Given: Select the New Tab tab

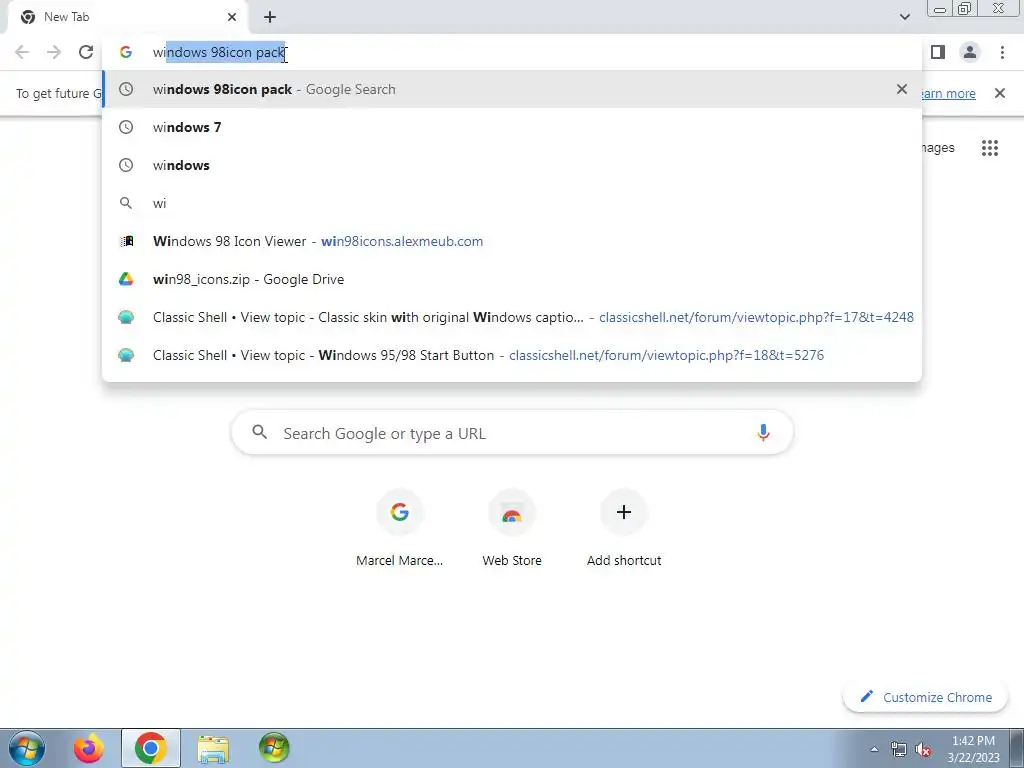Looking at the screenshot, I should coord(127,17).
